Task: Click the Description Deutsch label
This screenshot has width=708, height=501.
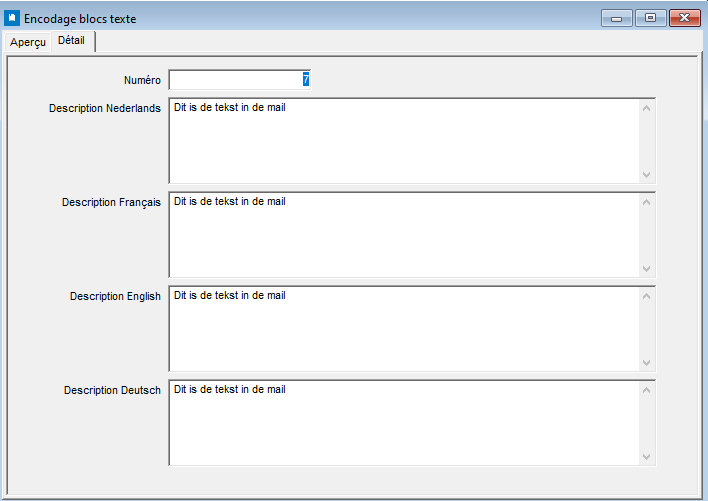Action: pyautogui.click(x=112, y=390)
